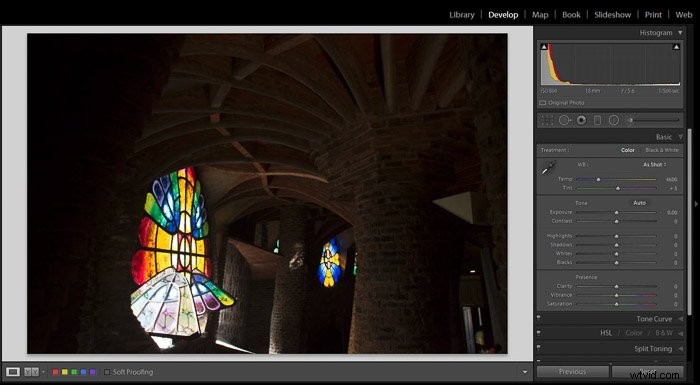Select the Adjustment Brush tool
Image resolution: width=700 pixels, height=385 pixels.
(654, 120)
